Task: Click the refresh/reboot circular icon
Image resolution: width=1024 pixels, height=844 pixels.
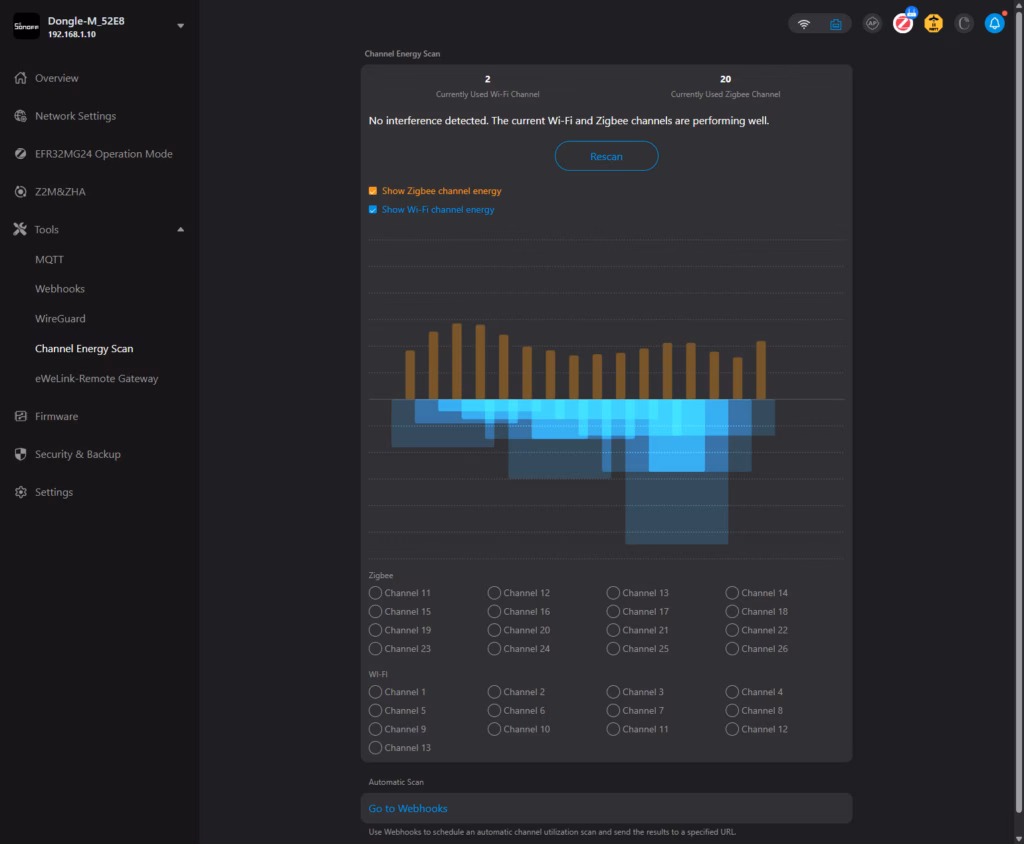Action: [x=964, y=24]
